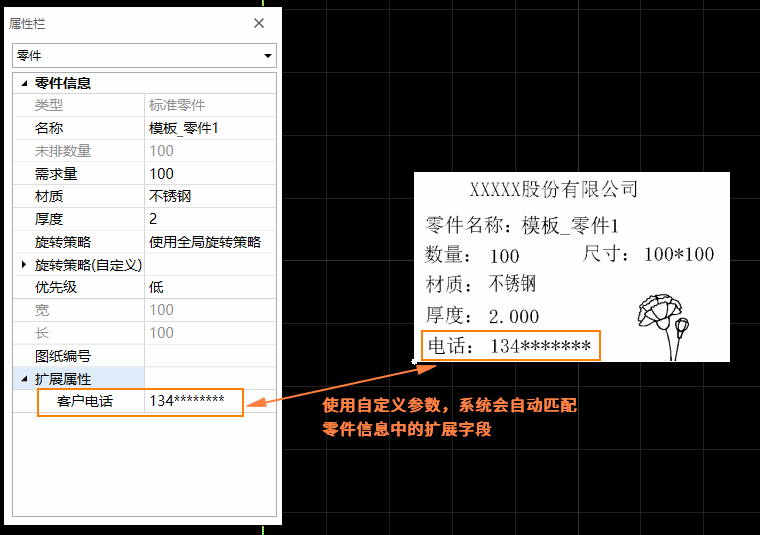Click the company title XXXXX股份有限公司
Viewport: 760px width, 535px height.
(553, 189)
